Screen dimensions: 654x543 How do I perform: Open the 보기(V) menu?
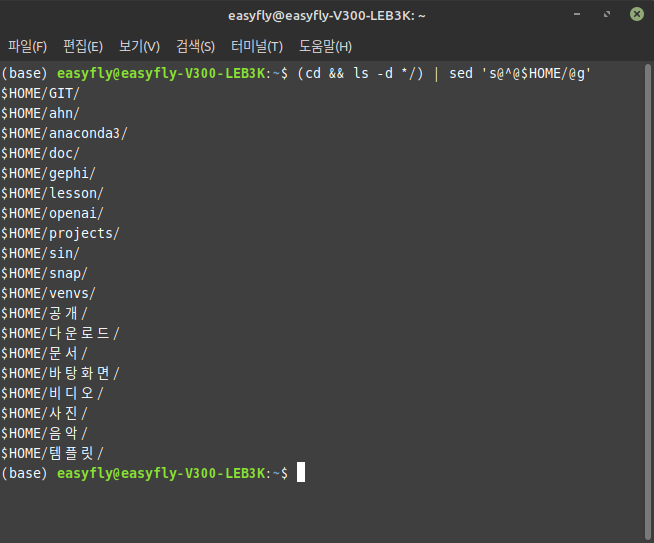point(139,46)
